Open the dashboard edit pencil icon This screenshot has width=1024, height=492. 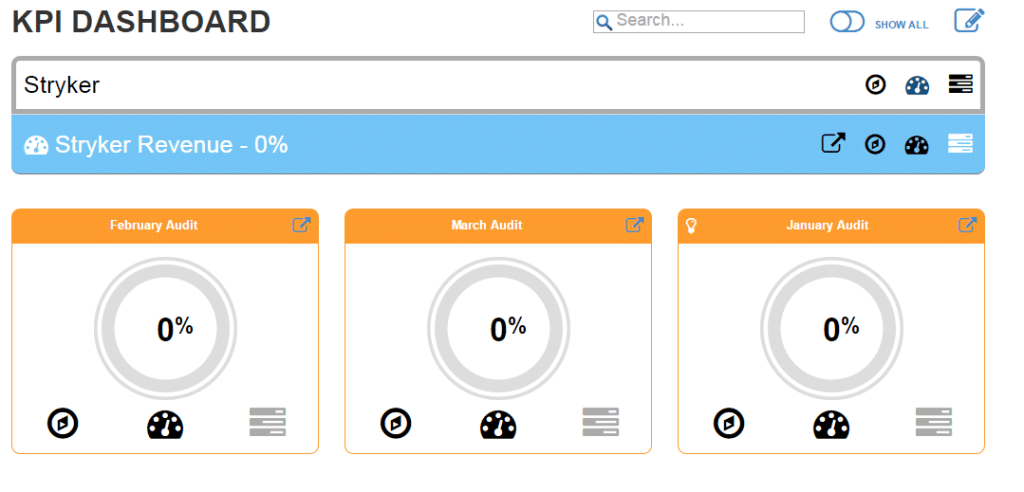pos(969,20)
